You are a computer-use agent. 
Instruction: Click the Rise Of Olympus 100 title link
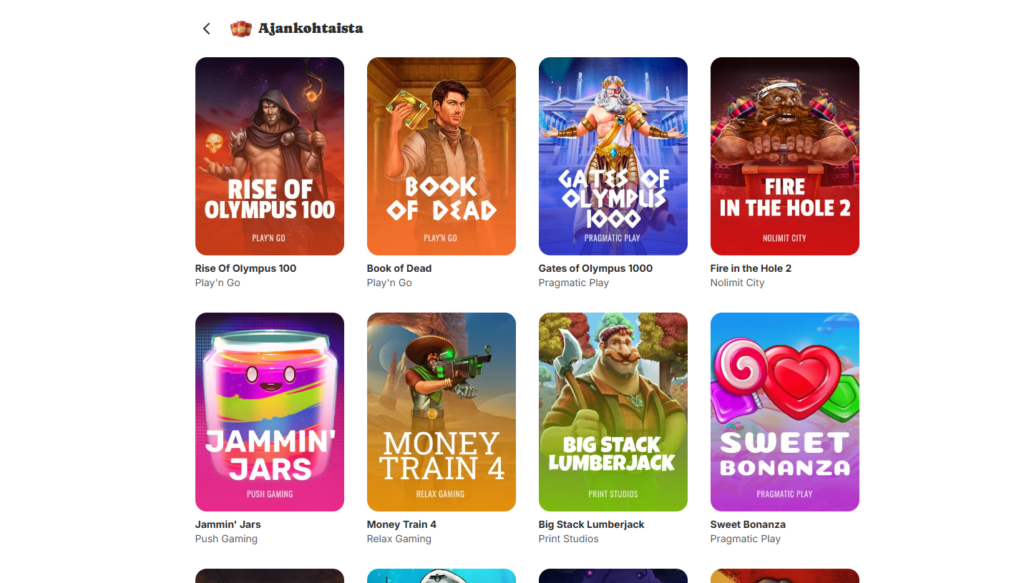246,268
